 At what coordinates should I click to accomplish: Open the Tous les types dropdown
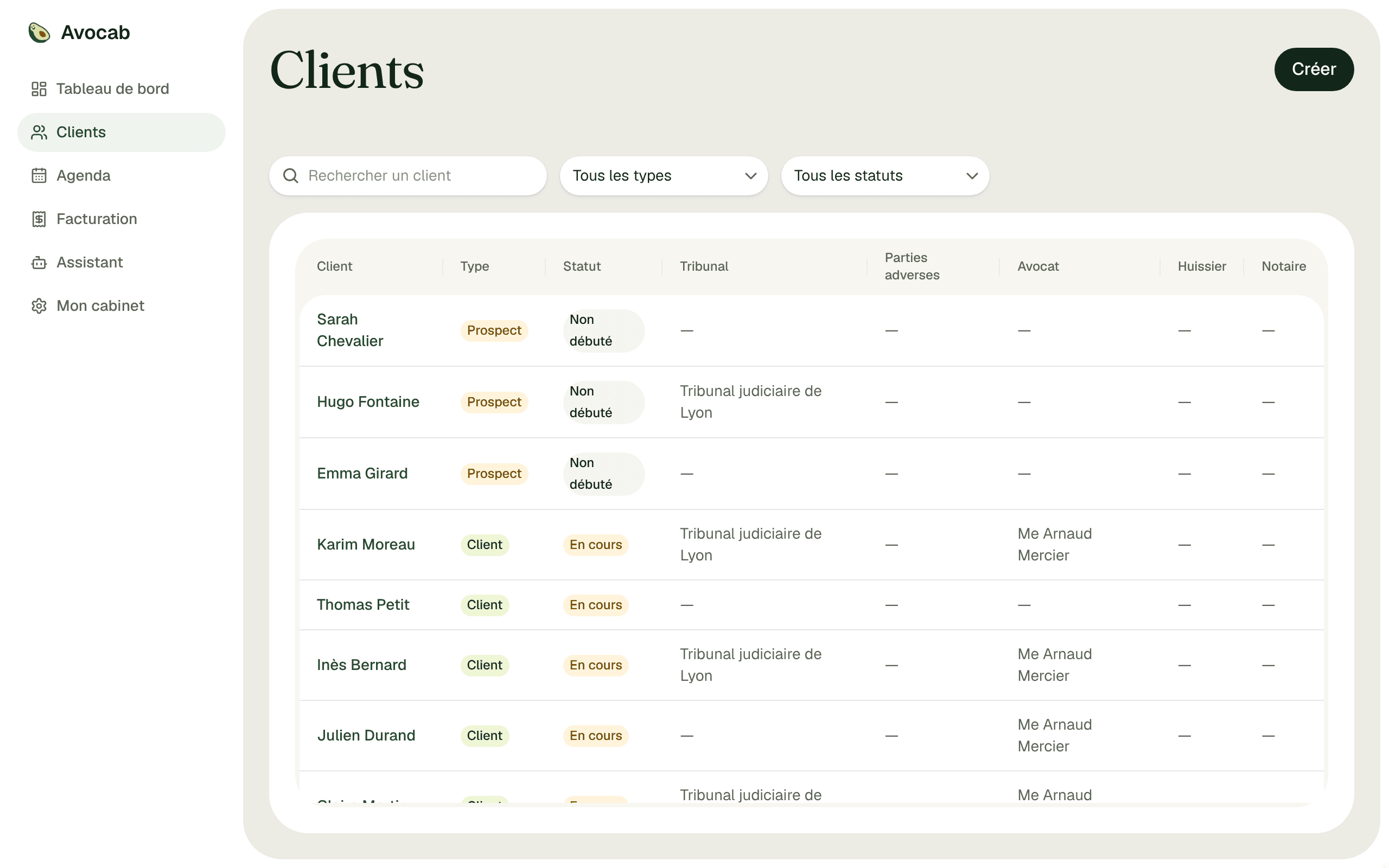[x=664, y=176]
